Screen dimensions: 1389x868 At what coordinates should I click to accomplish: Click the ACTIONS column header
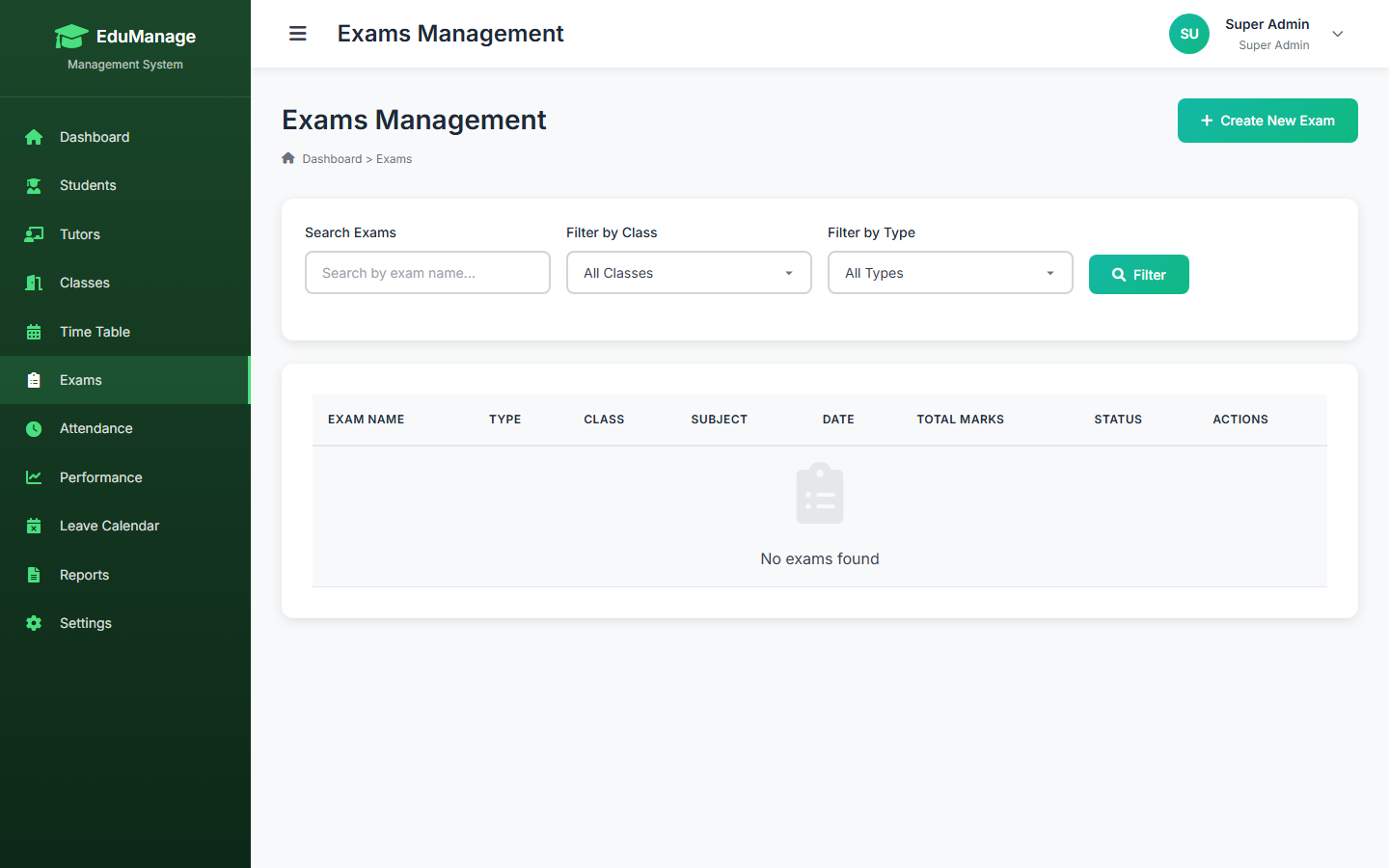1240,420
